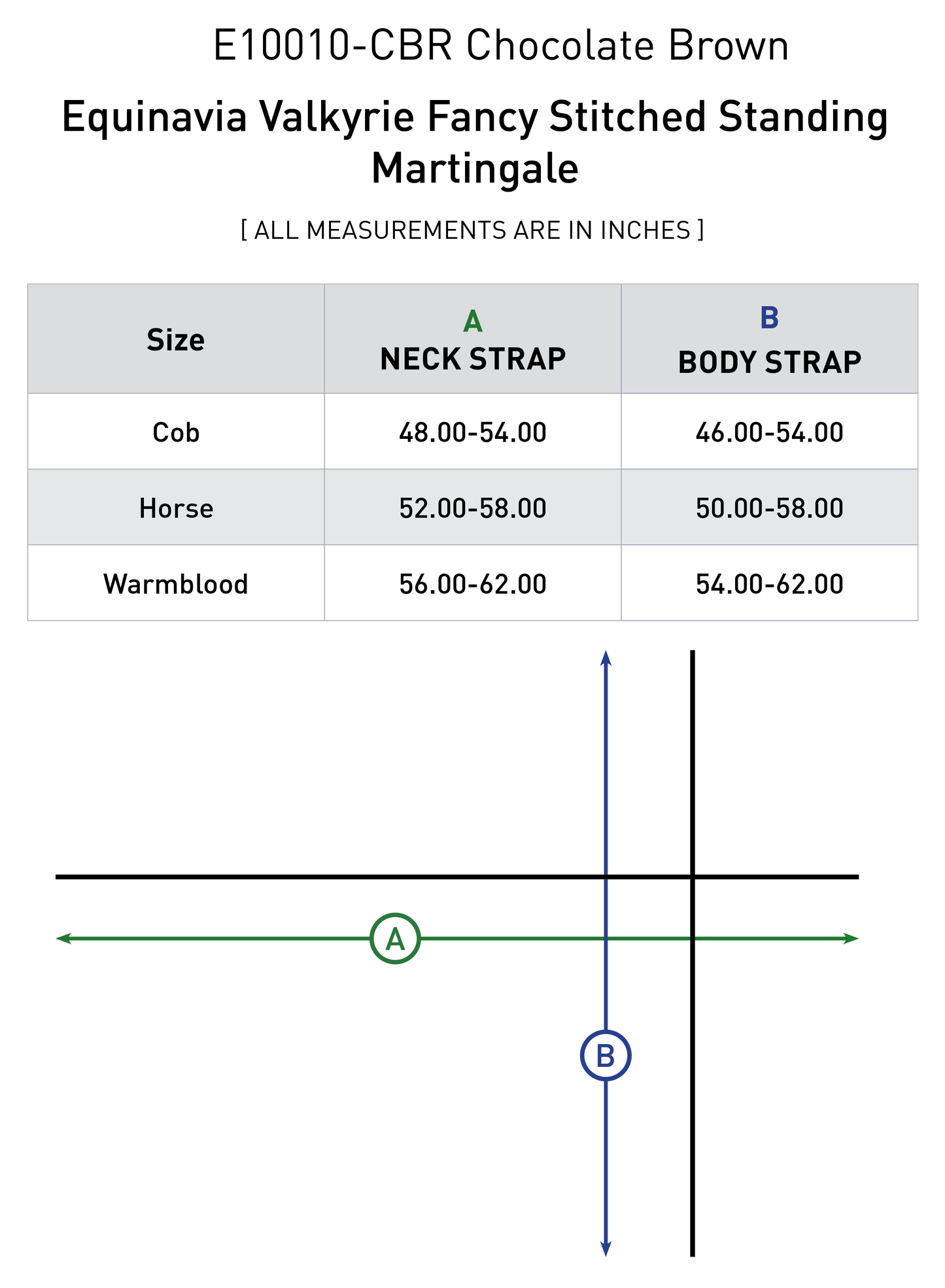The height and width of the screenshot is (1288, 945).
Task: Click the blue letter B in table header
Action: (769, 318)
